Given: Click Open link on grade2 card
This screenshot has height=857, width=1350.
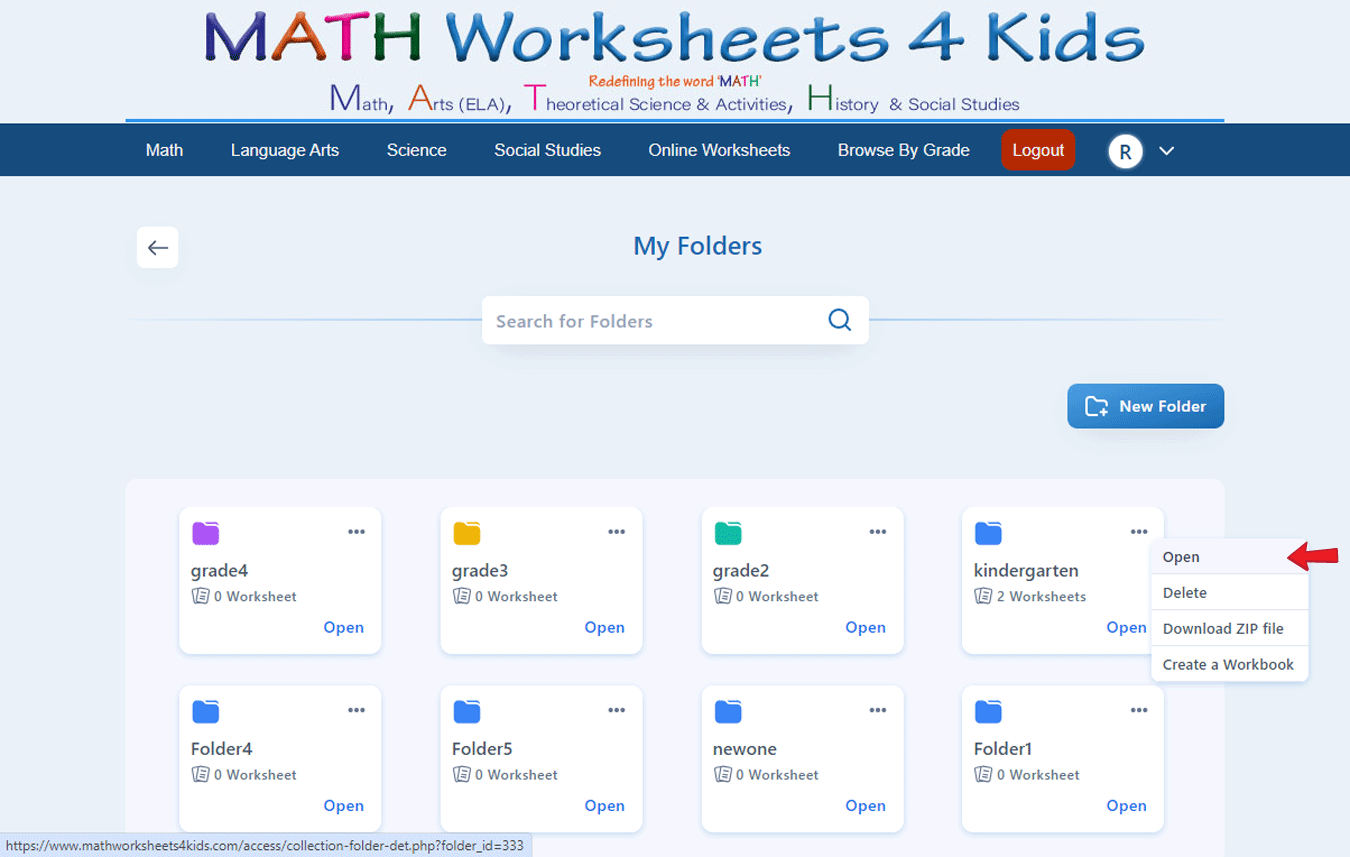Looking at the screenshot, I should tap(865, 627).
